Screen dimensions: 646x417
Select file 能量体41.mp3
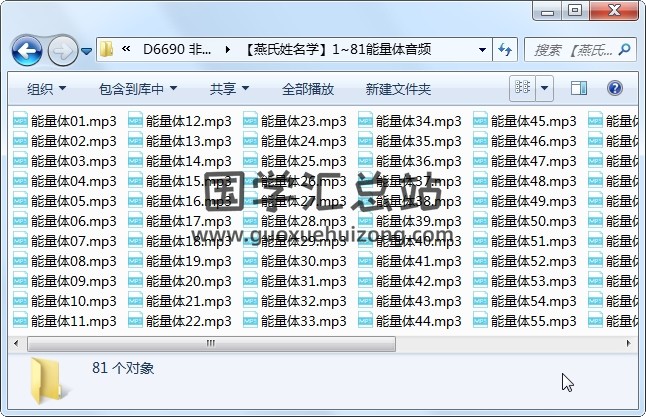tap(410, 261)
